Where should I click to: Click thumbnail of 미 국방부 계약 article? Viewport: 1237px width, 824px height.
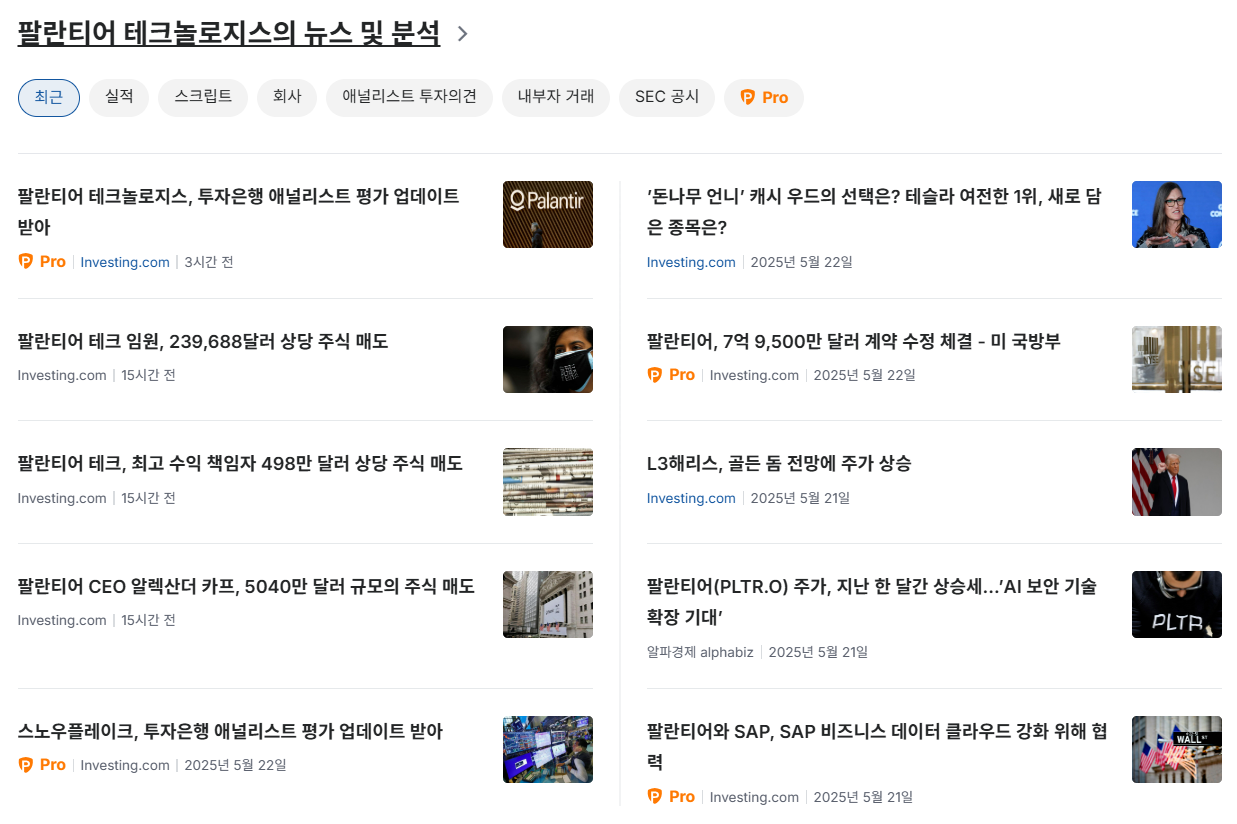point(1177,359)
